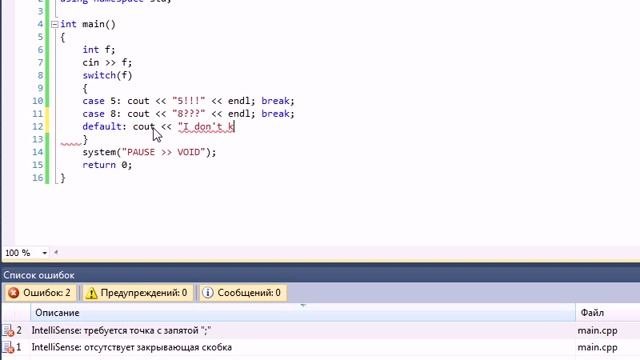Toggle the Предупреждений: 0 warnings filter
Screen dimensions: 640x360
click(138, 293)
